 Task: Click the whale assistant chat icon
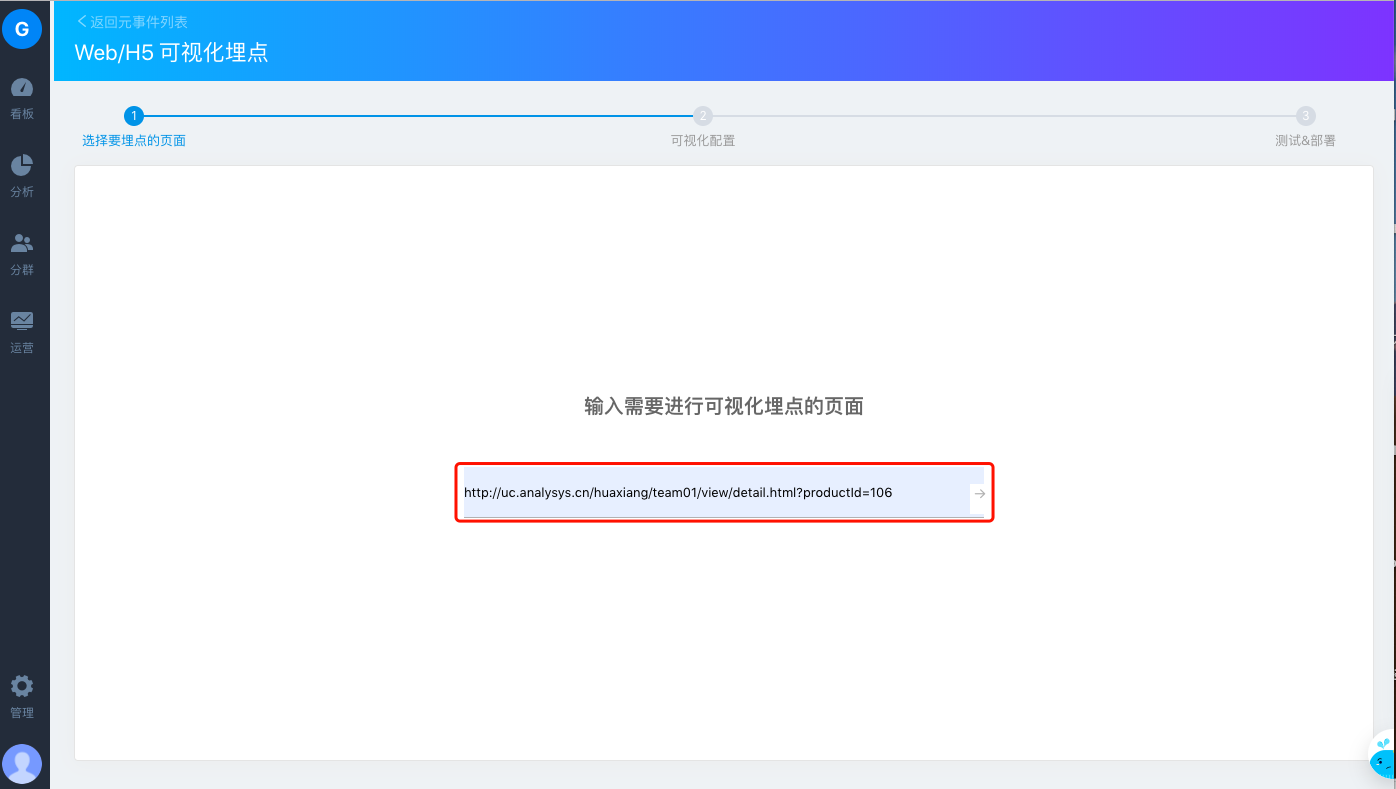[x=1381, y=757]
